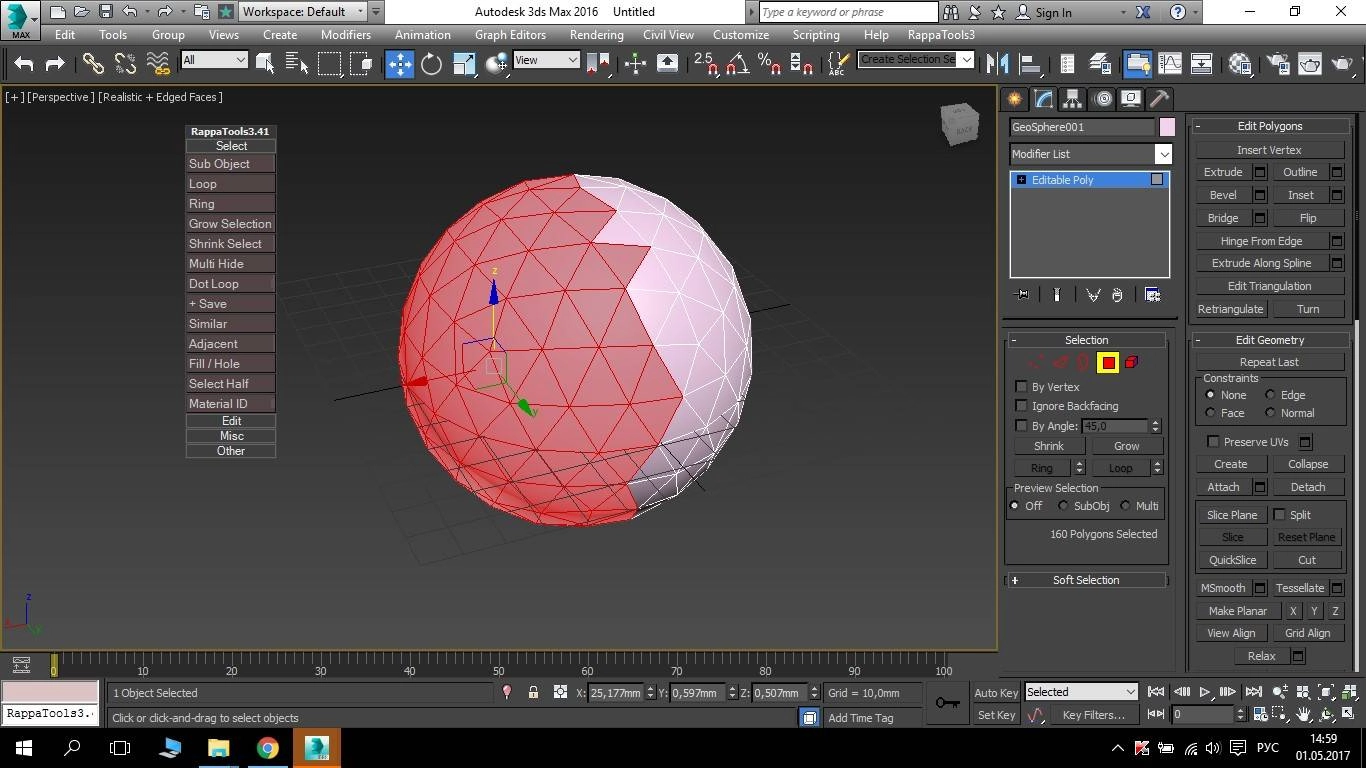Enable the Ignore Backfacing checkbox
This screenshot has width=1366, height=768.
click(x=1021, y=406)
